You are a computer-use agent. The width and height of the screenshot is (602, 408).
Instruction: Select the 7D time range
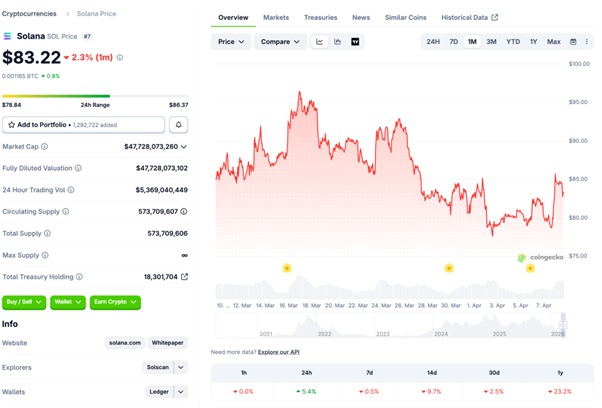click(453, 42)
